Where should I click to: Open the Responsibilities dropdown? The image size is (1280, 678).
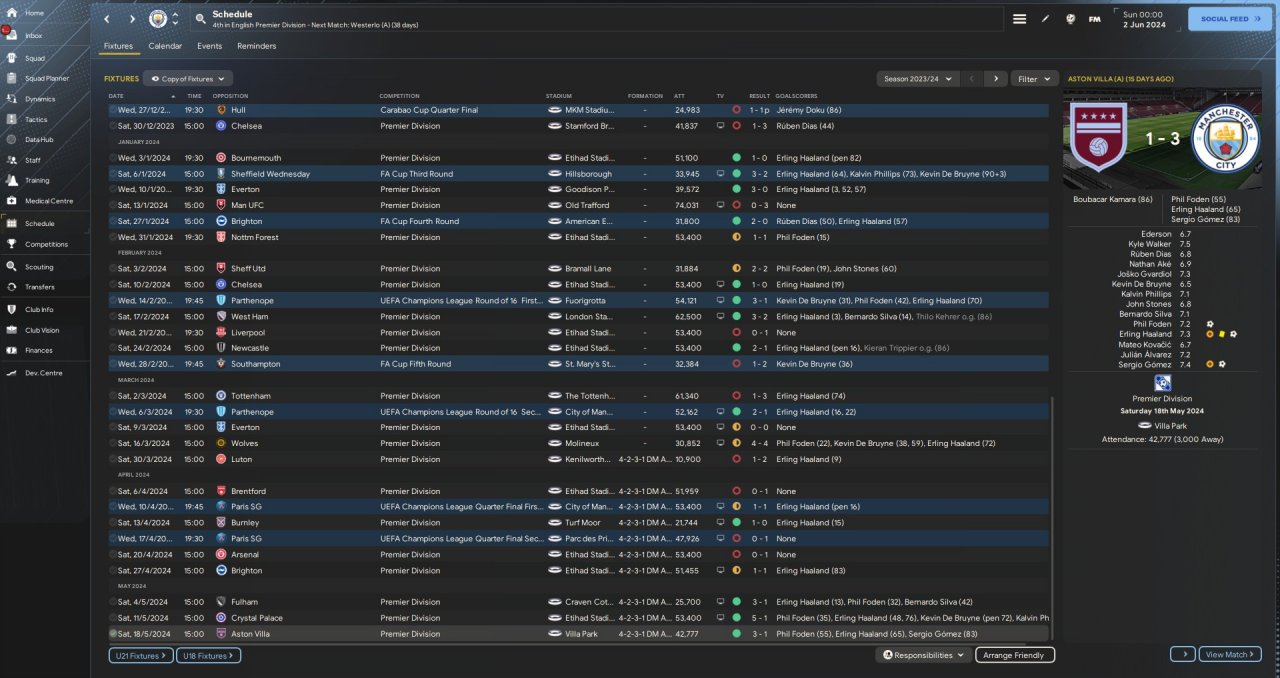924,655
